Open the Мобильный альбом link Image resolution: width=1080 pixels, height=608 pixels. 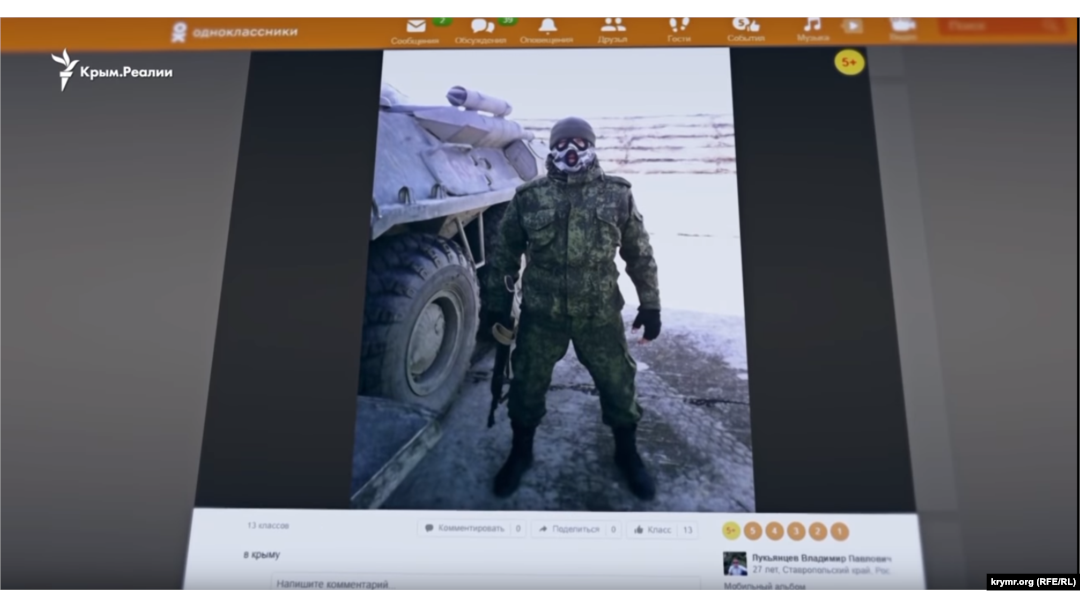click(x=765, y=586)
